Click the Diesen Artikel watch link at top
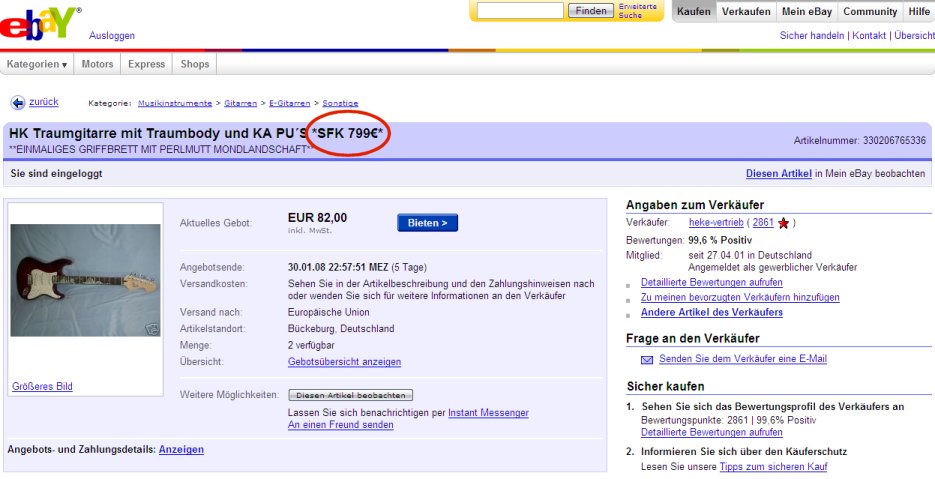Viewport: 935px width, 479px height. [779, 174]
